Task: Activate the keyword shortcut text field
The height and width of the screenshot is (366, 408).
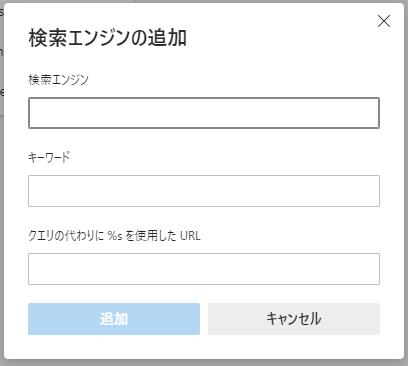Action: pyautogui.click(x=204, y=191)
